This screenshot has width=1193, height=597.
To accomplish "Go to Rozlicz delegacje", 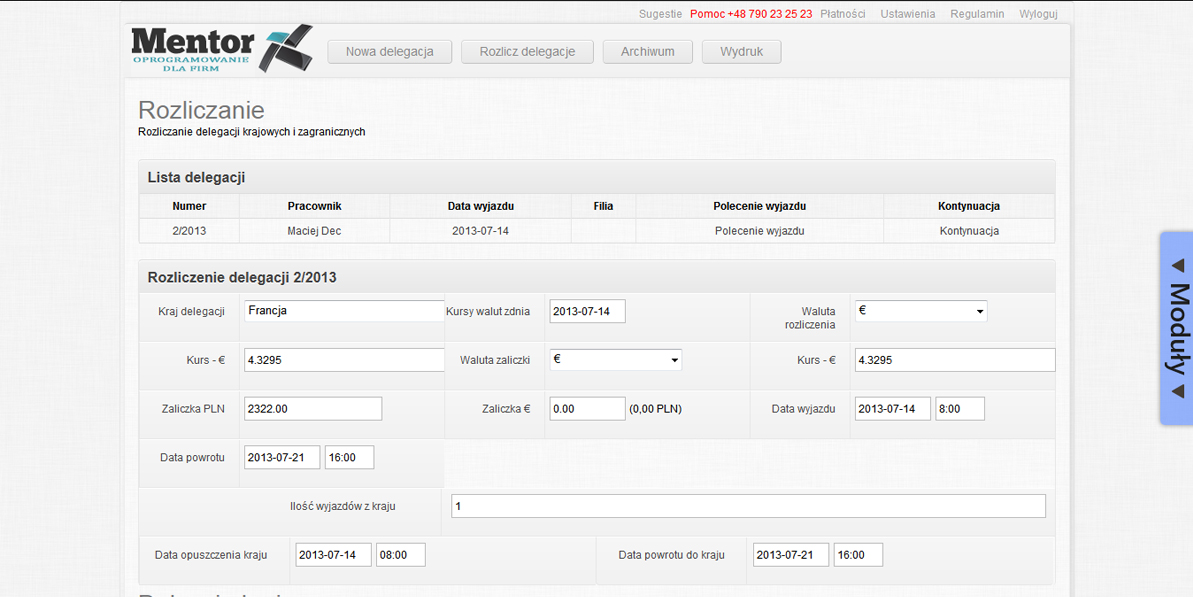I will 527,52.
